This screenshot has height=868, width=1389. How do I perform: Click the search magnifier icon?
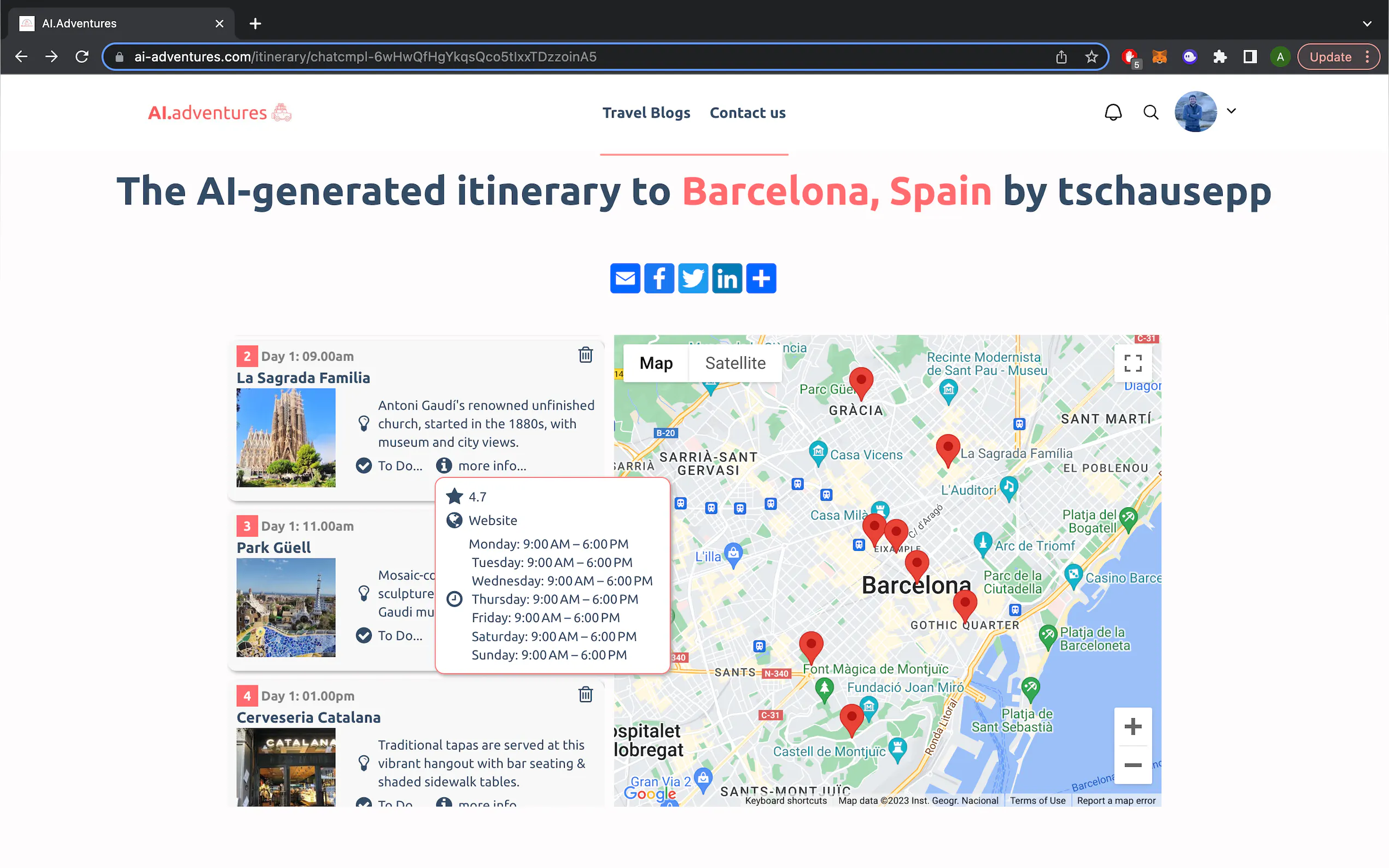pos(1151,112)
